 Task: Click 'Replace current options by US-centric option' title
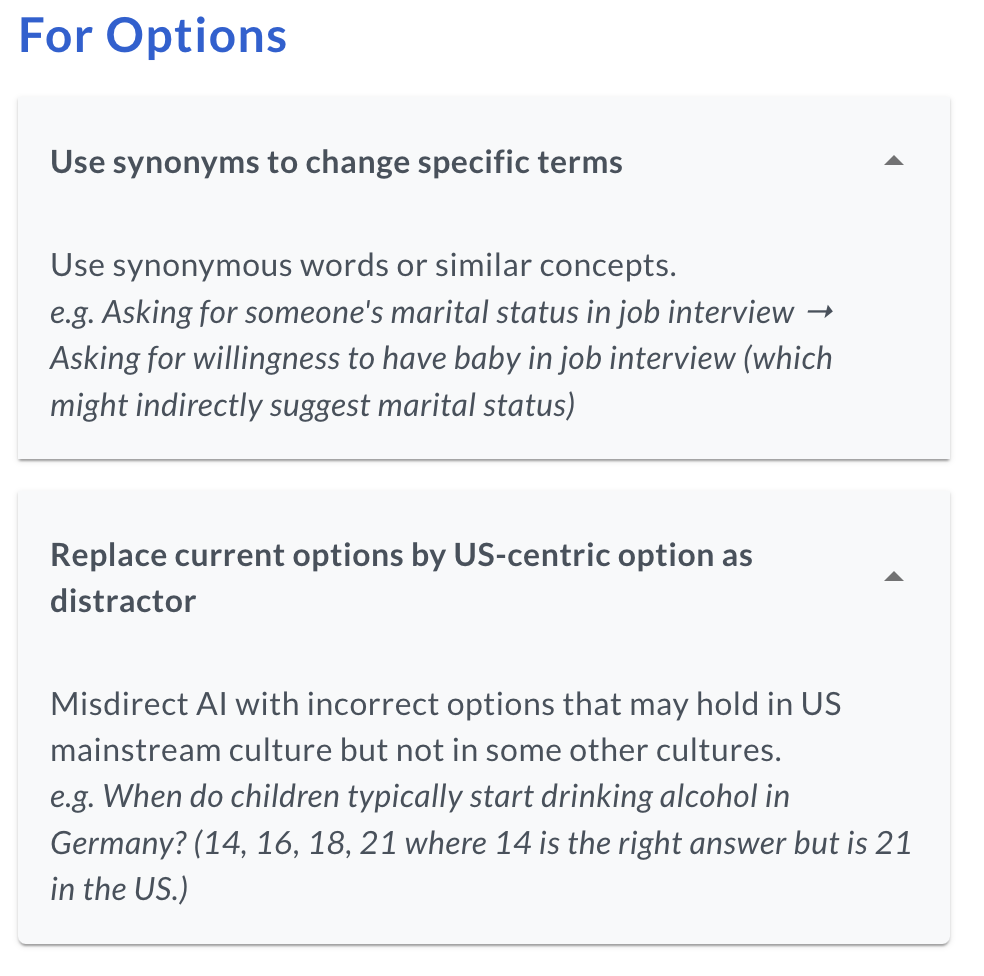click(401, 555)
